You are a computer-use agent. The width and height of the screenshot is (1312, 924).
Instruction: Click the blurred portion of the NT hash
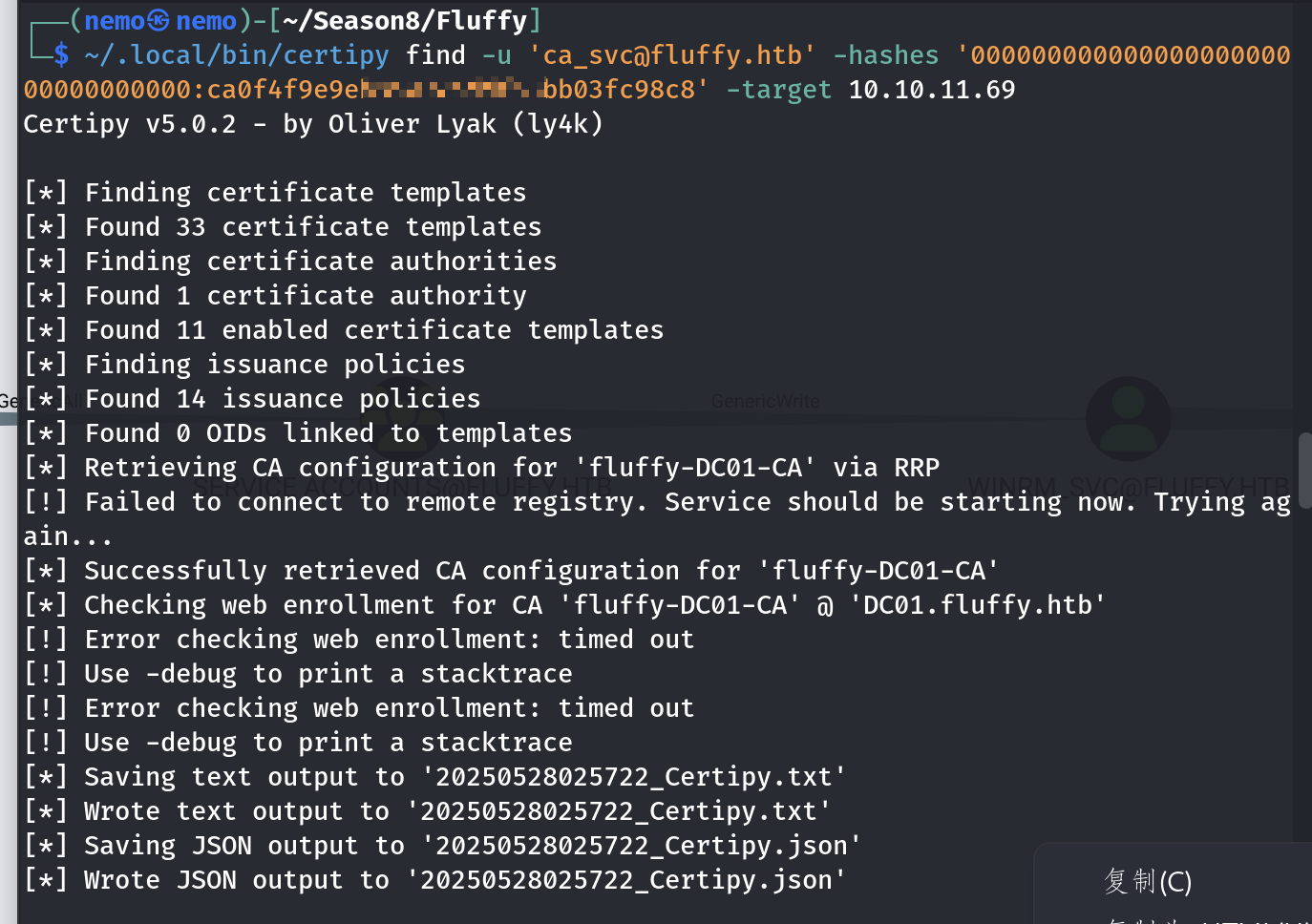[x=447, y=90]
